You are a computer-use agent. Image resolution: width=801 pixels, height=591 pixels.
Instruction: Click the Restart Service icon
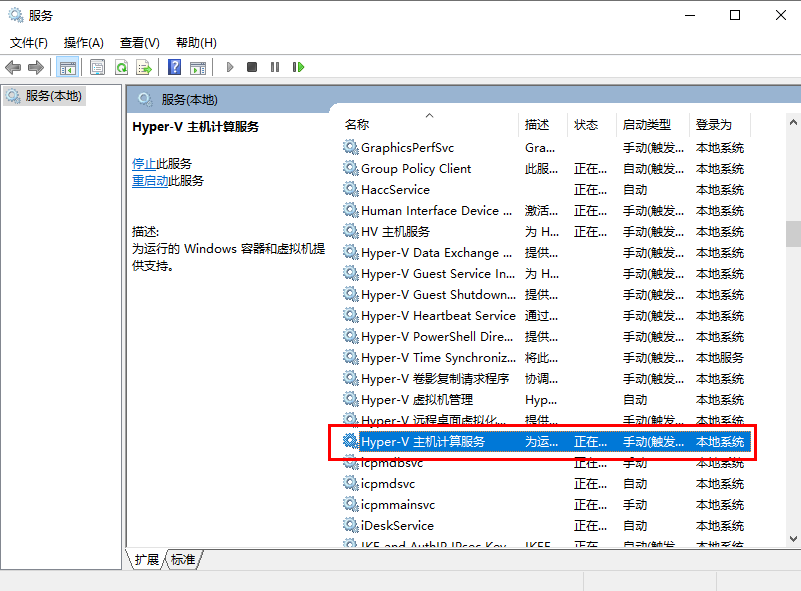(298, 67)
